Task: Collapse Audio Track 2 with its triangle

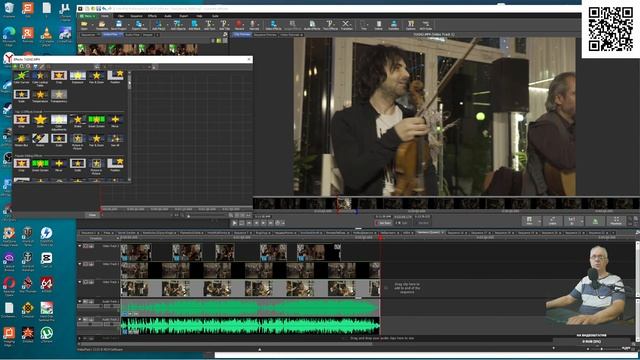Action: 80,320
